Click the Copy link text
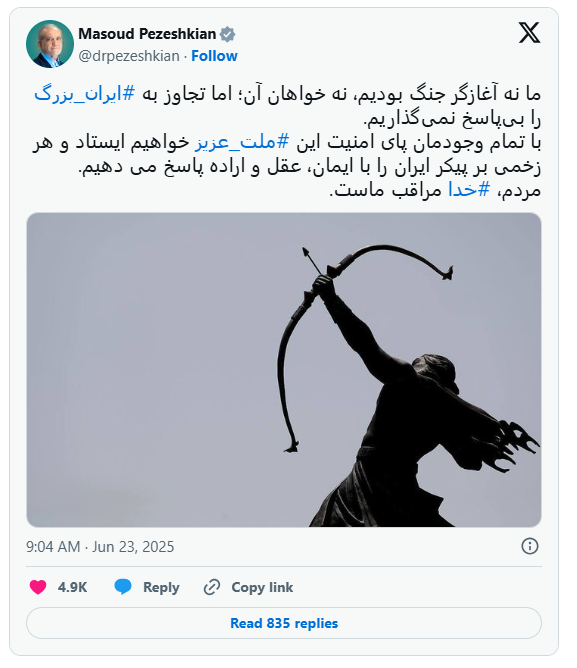This screenshot has height=668, width=577. click(262, 587)
